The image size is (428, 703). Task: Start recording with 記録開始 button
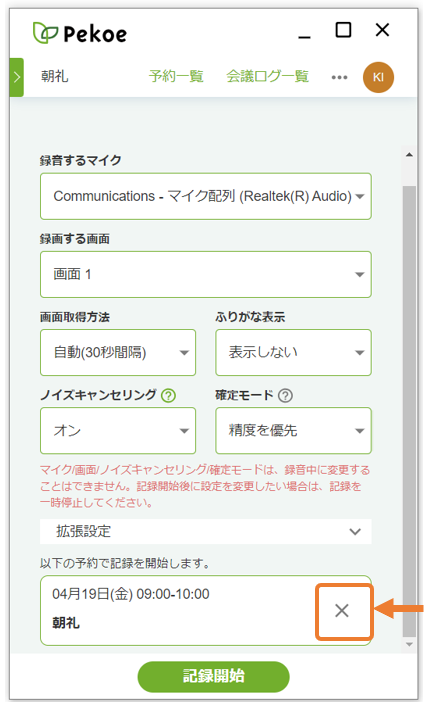(213, 676)
